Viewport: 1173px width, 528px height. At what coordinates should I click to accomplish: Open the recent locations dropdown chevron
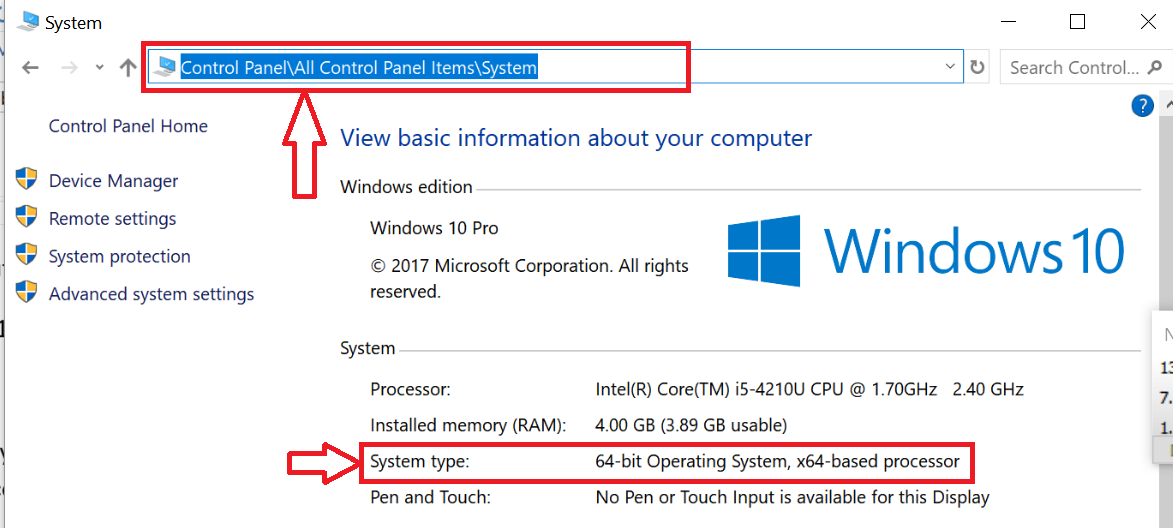coord(99,68)
